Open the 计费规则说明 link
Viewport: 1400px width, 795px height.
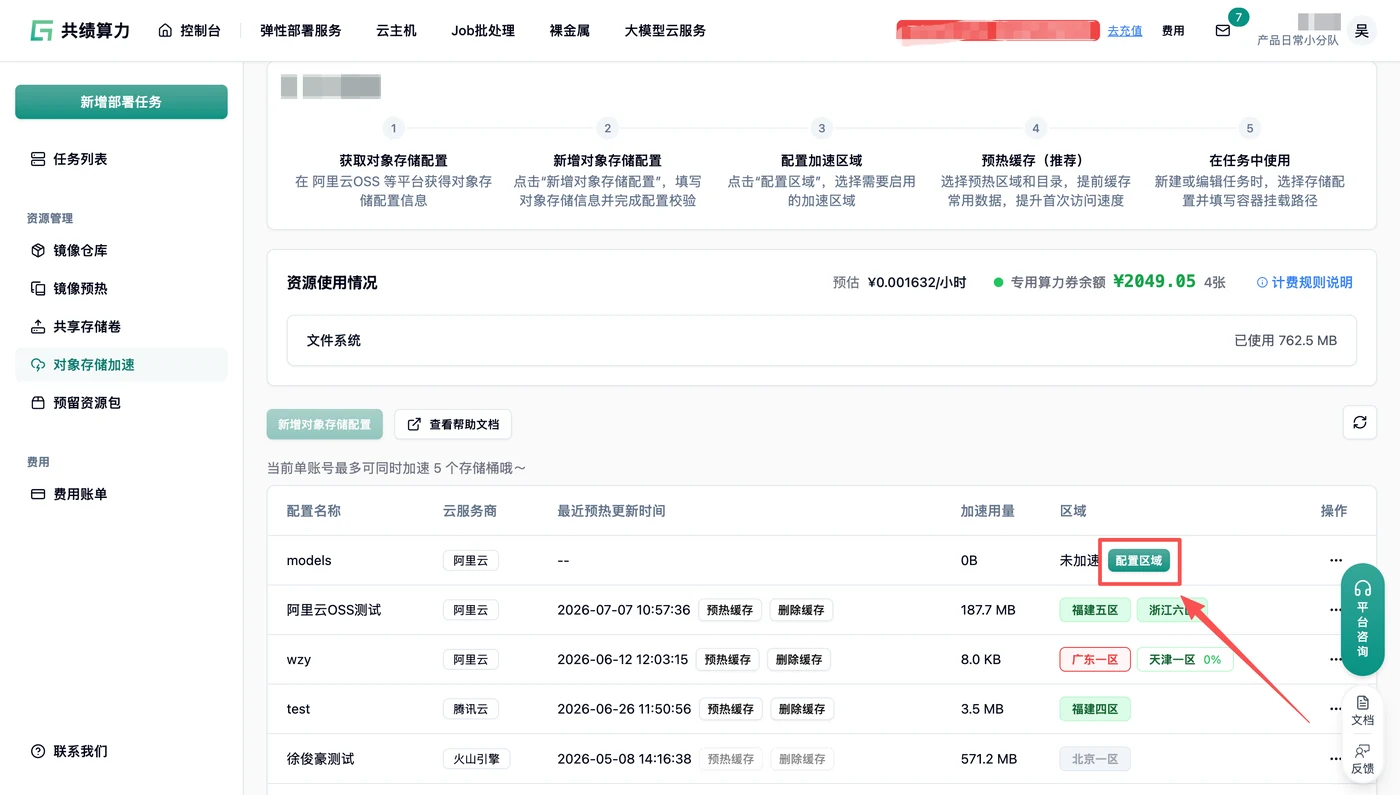1304,283
